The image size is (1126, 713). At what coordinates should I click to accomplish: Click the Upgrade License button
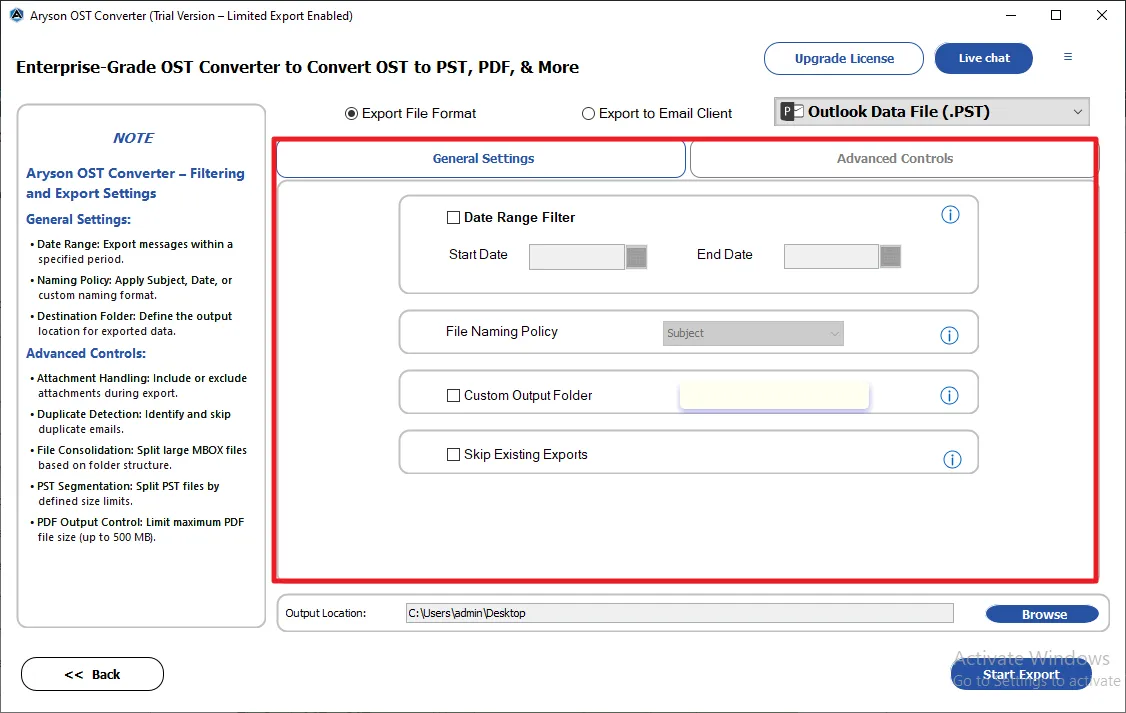pos(844,58)
